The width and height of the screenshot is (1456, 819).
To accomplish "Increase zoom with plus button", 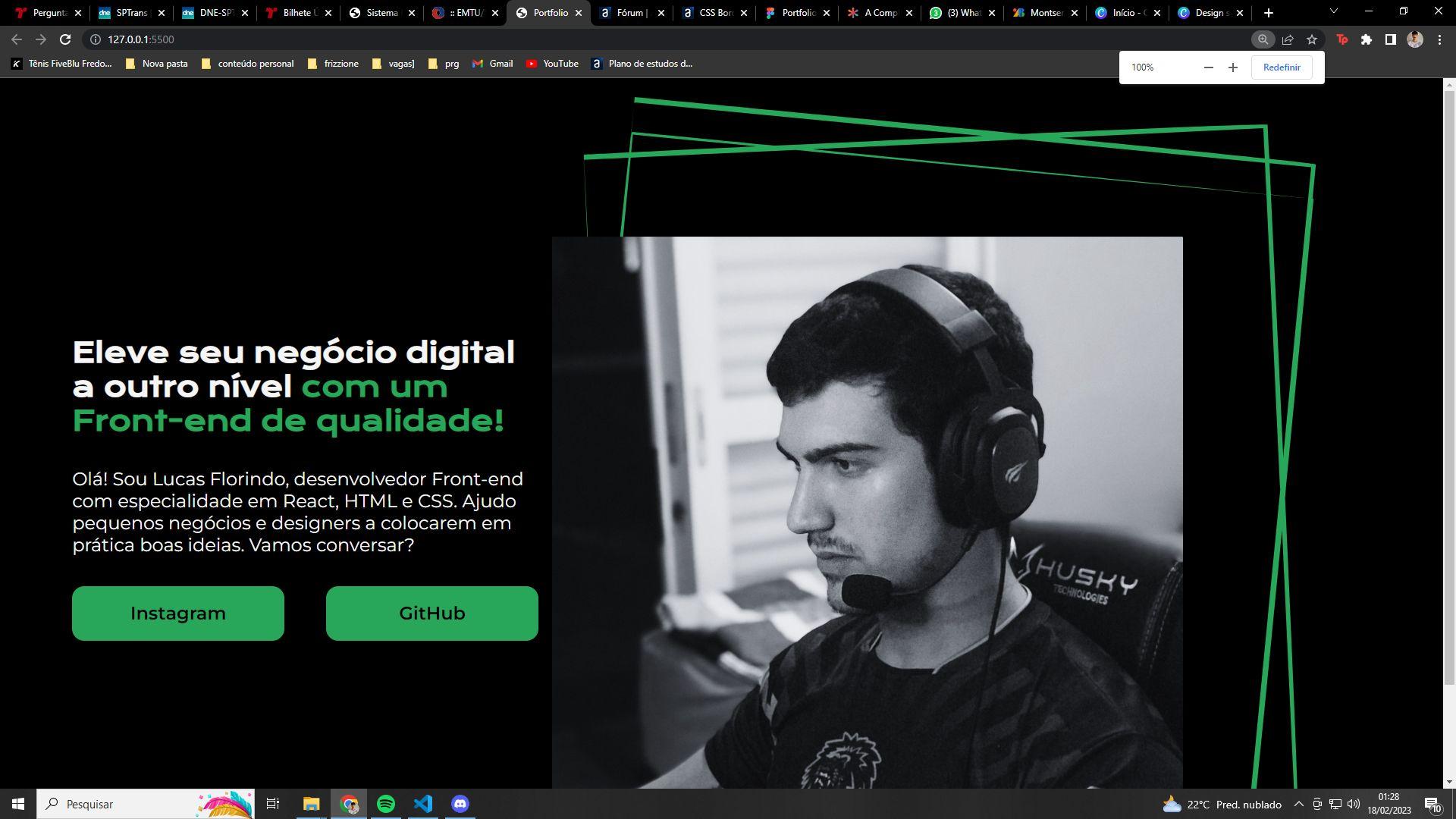I will point(1233,67).
